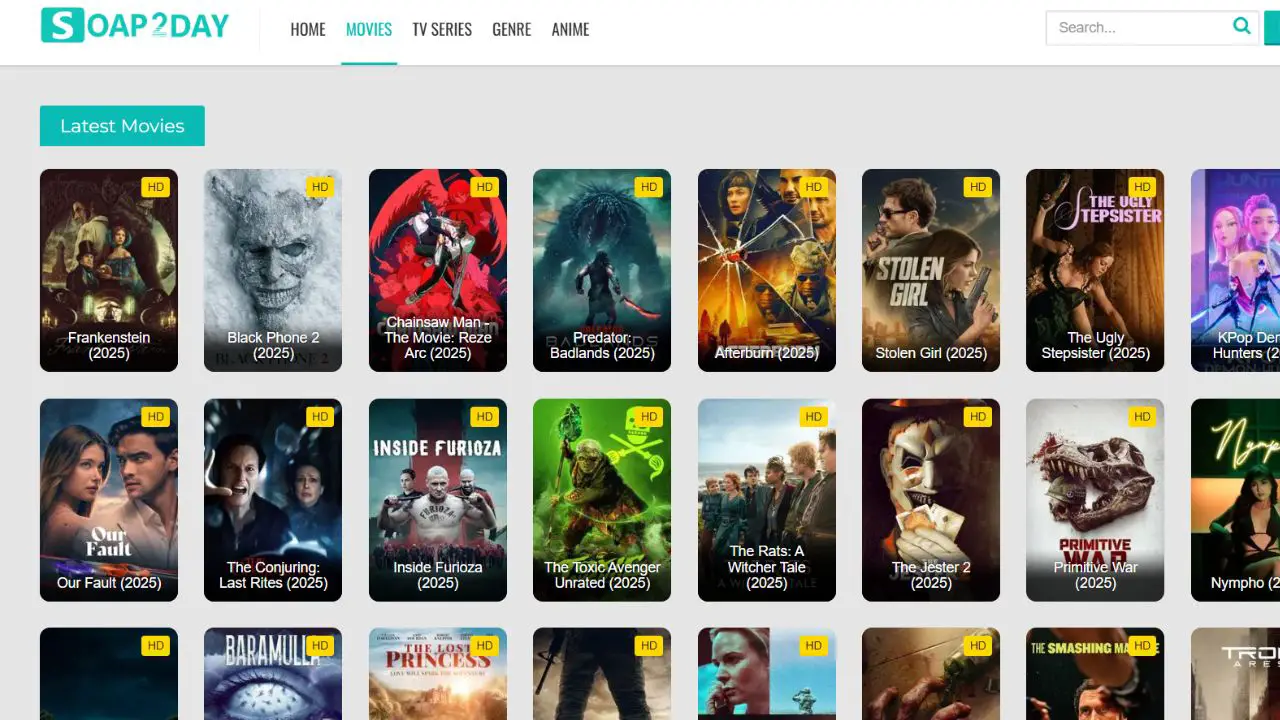Open the Home menu item

(308, 30)
